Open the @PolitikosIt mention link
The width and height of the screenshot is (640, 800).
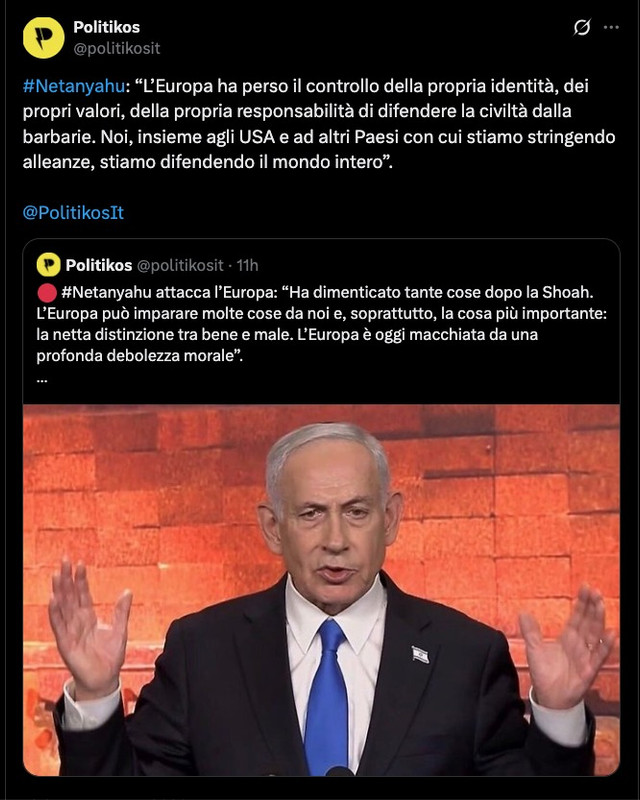pyautogui.click(x=73, y=213)
